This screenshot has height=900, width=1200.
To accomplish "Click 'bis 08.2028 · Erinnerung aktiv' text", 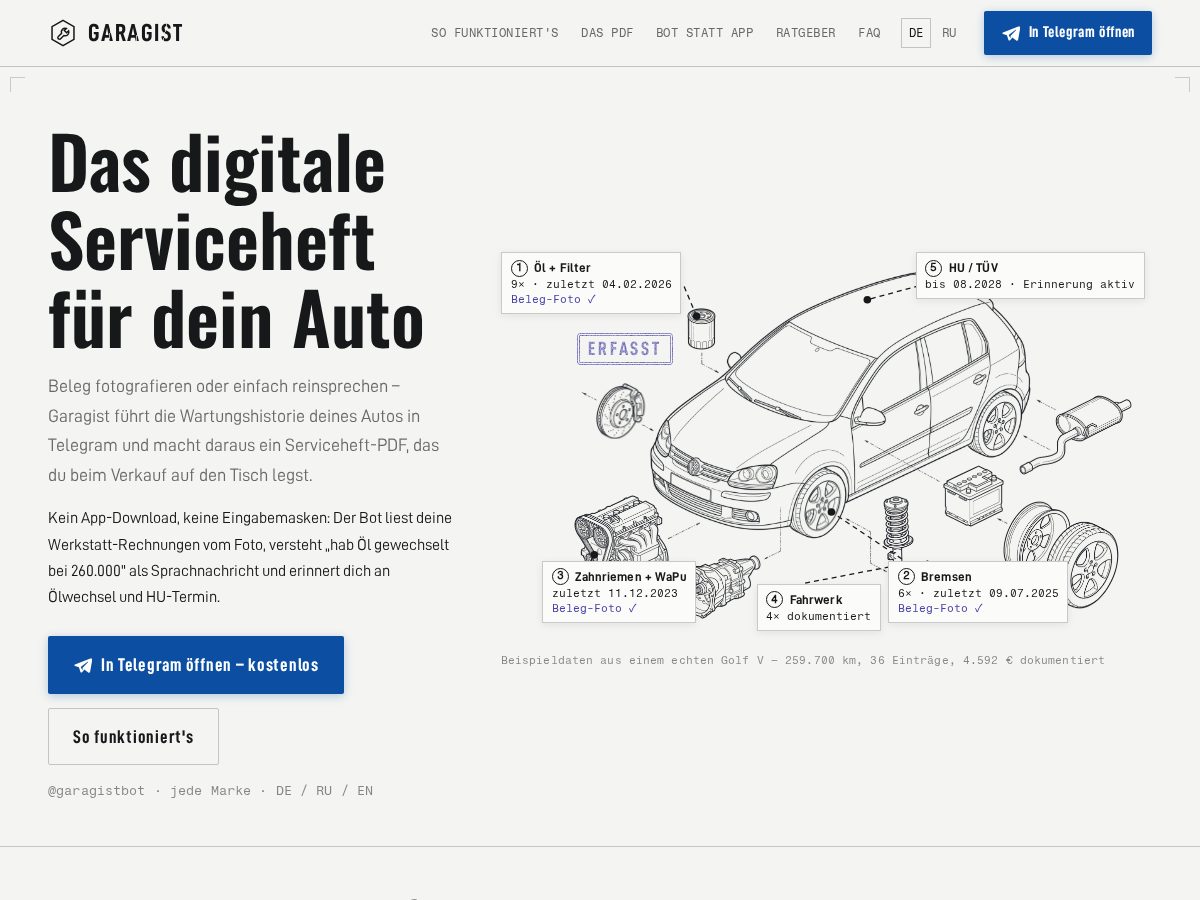I will click(1030, 284).
